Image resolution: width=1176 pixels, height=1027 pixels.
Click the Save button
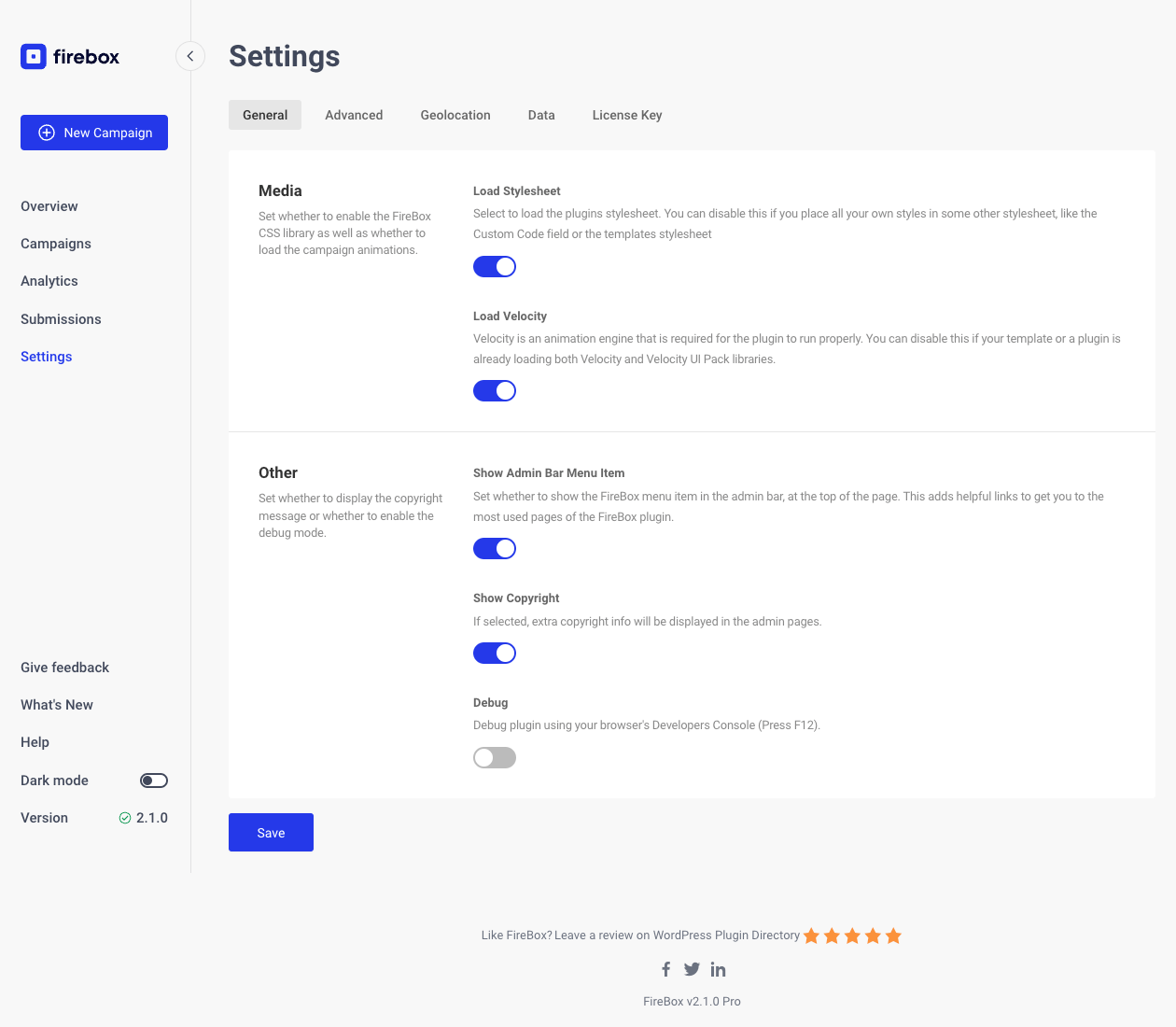click(271, 832)
